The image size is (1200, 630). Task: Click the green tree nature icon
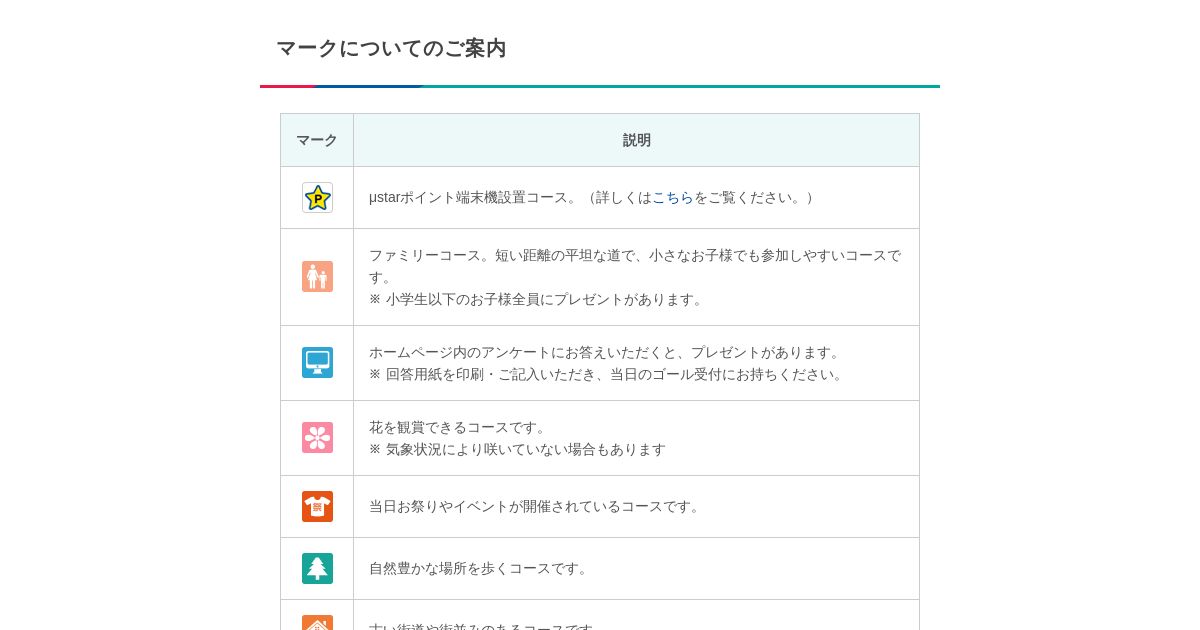(317, 568)
